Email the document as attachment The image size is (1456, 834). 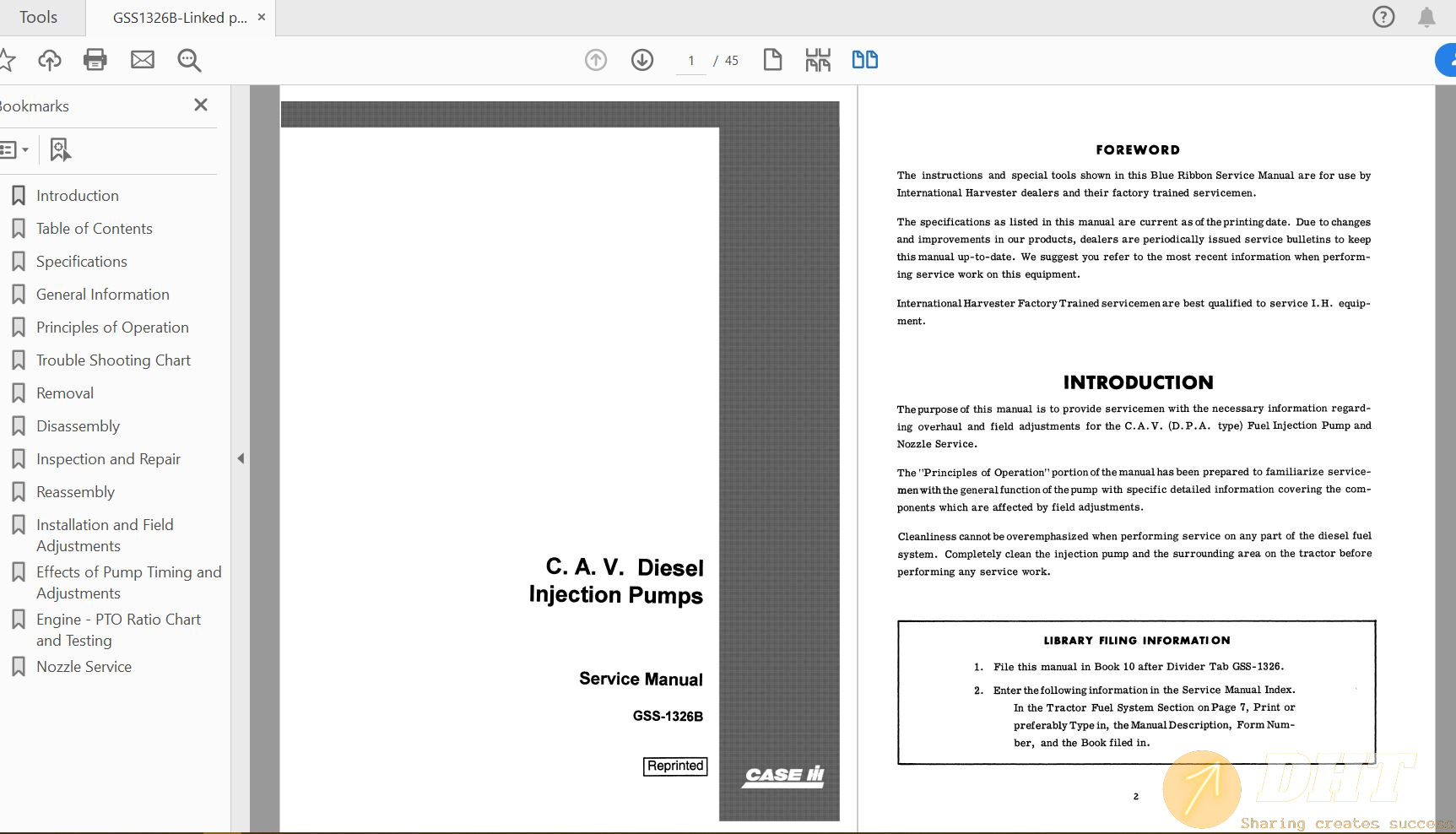pyautogui.click(x=142, y=60)
